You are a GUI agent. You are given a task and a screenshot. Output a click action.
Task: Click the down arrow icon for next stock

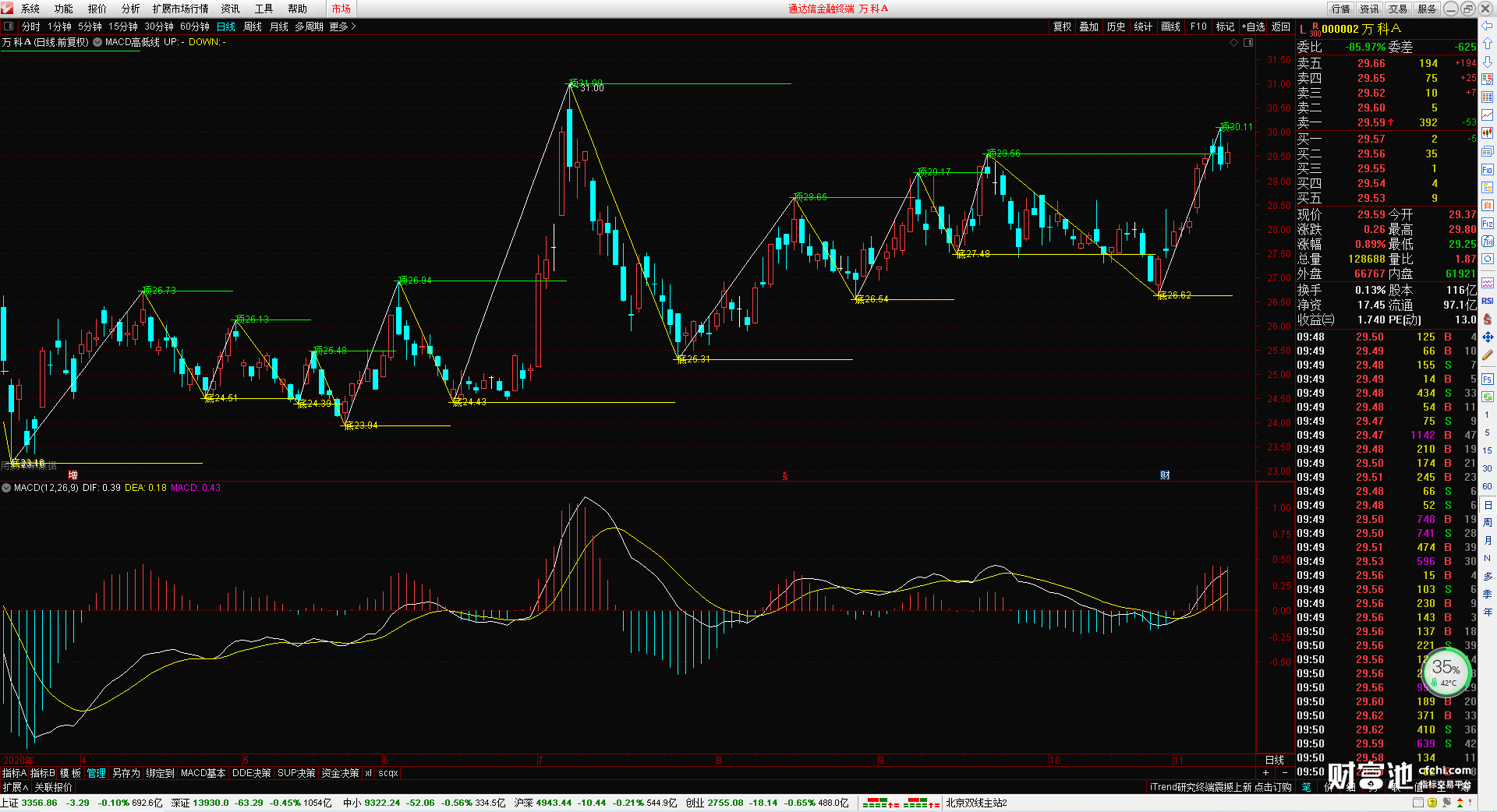pos(1488,62)
